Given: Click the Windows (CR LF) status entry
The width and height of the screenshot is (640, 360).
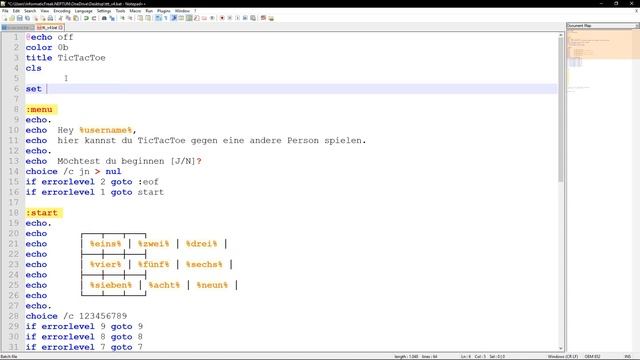Looking at the screenshot, I should click(563, 356).
